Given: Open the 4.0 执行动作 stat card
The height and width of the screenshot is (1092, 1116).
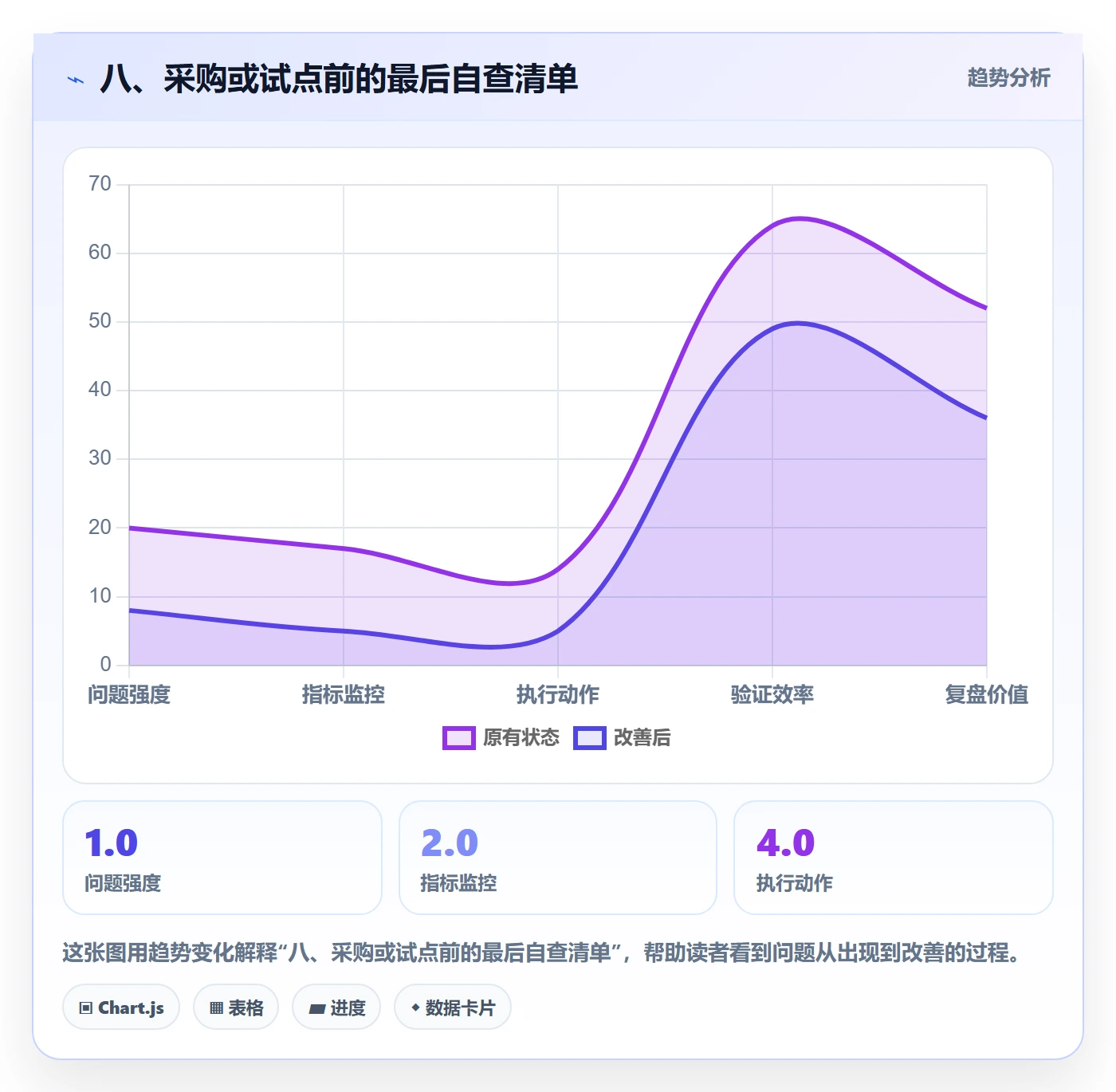Looking at the screenshot, I should [894, 858].
